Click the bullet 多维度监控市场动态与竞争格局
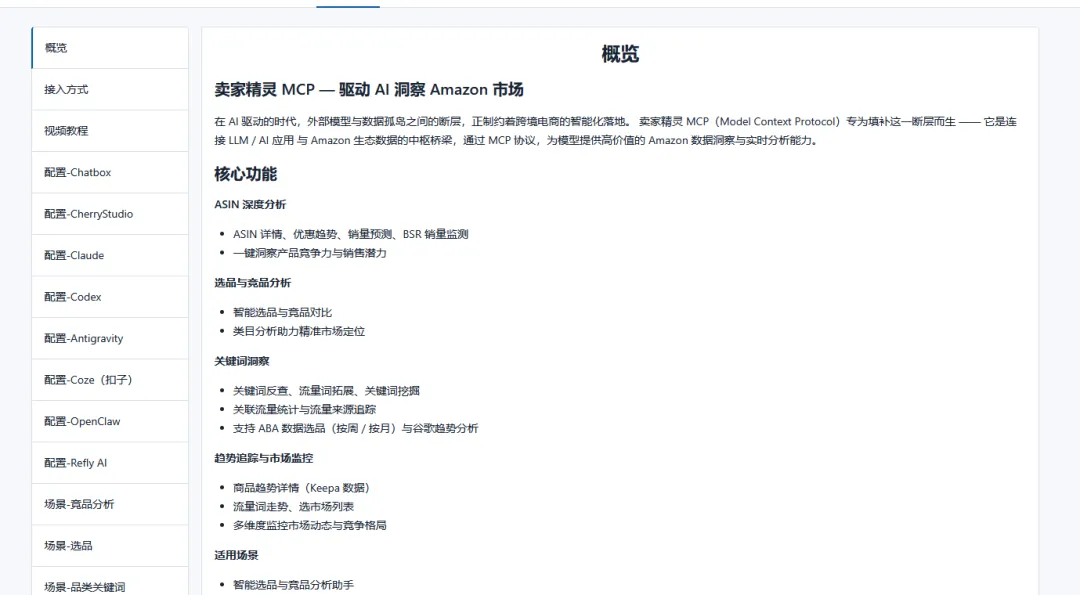 310,525
